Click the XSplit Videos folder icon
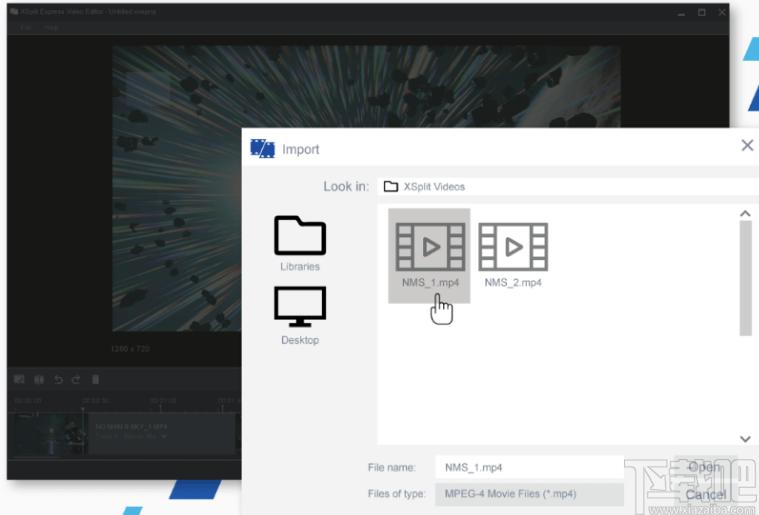Screen dimensions: 759x515 pyautogui.click(x=391, y=187)
